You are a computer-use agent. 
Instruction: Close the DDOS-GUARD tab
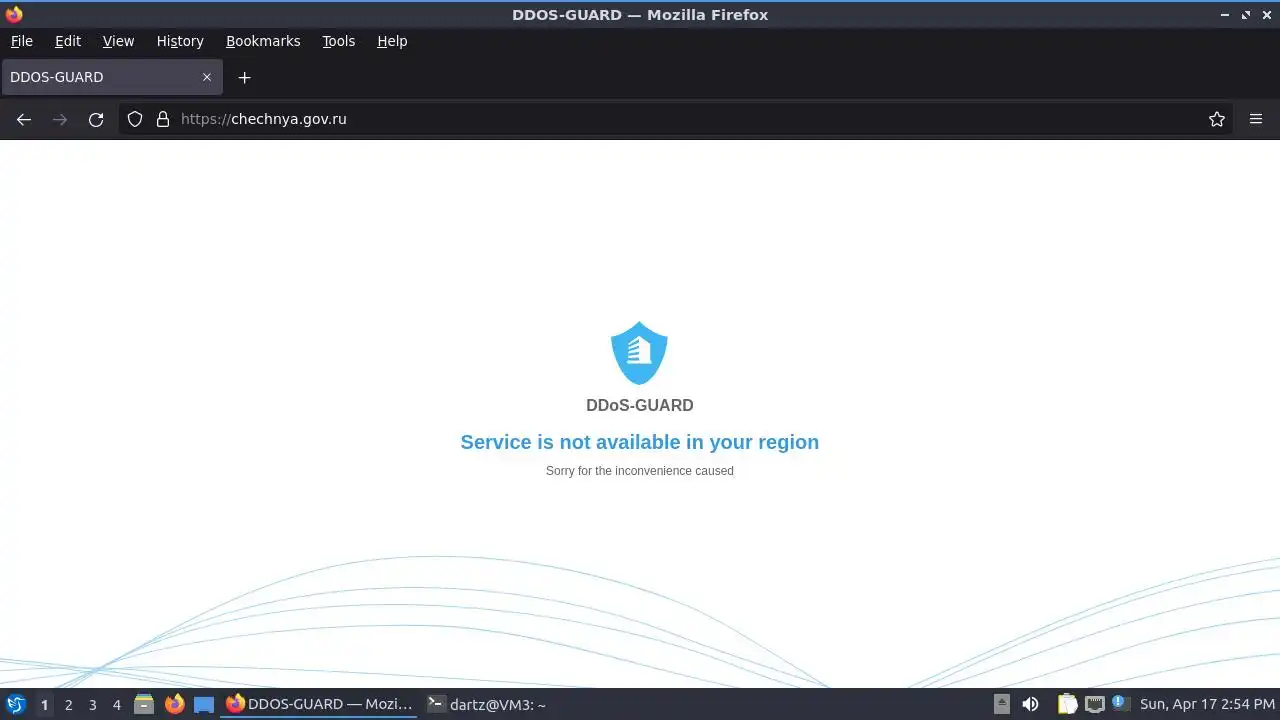[x=207, y=77]
